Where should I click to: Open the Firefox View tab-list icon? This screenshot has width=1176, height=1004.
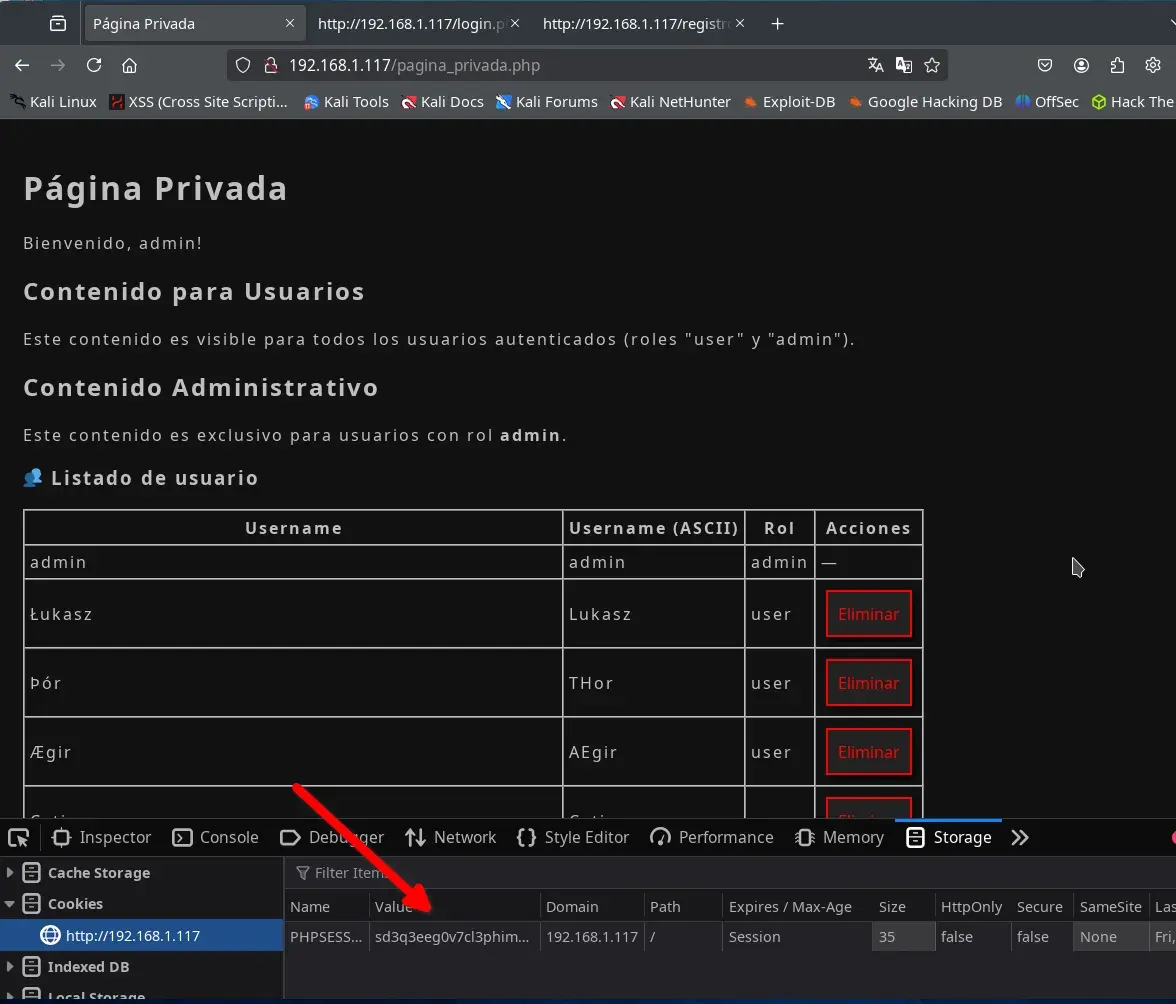coord(58,24)
